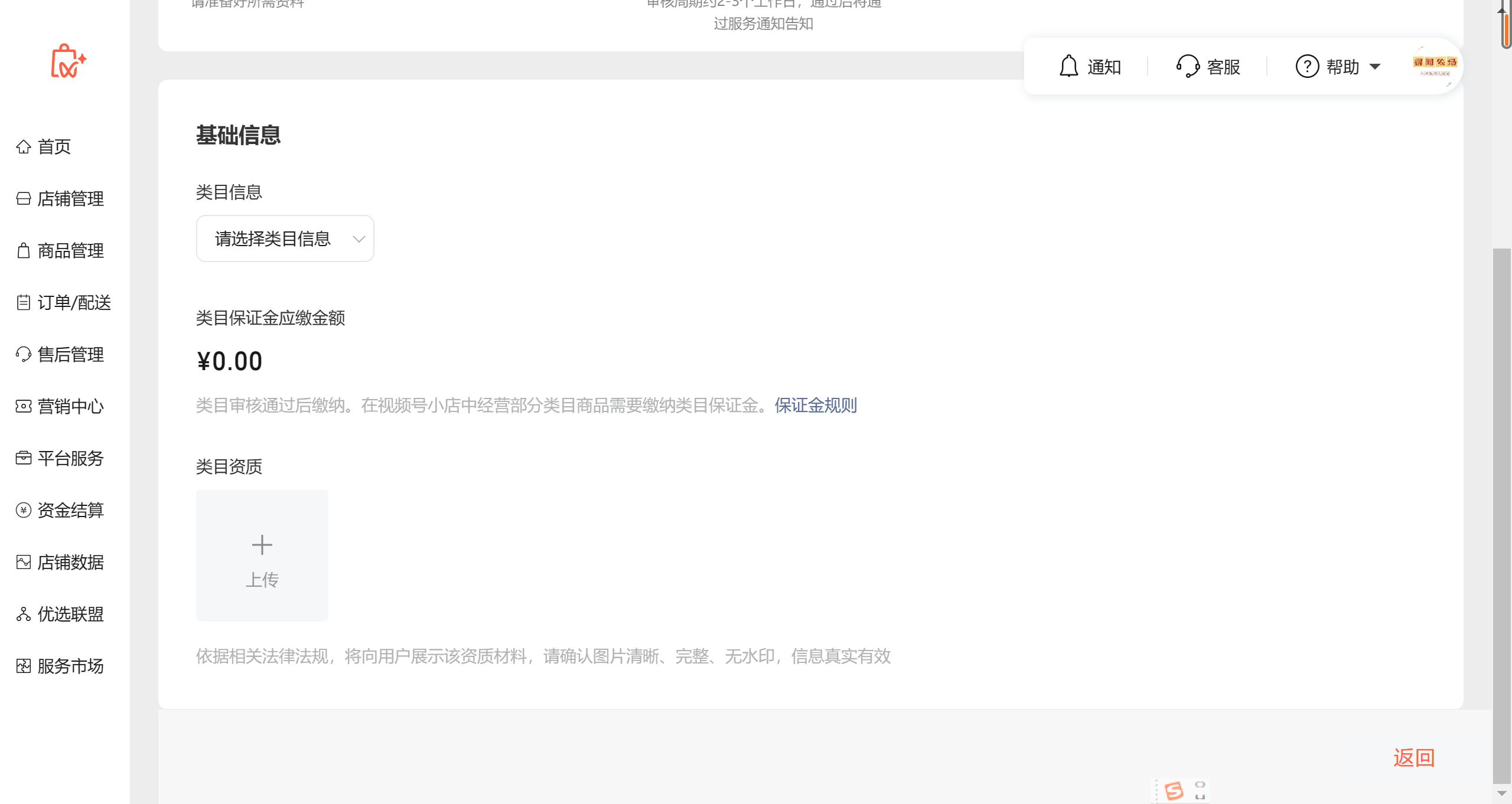Open the shop avatar profile image
Image resolution: width=1512 pixels, height=804 pixels.
point(1435,66)
